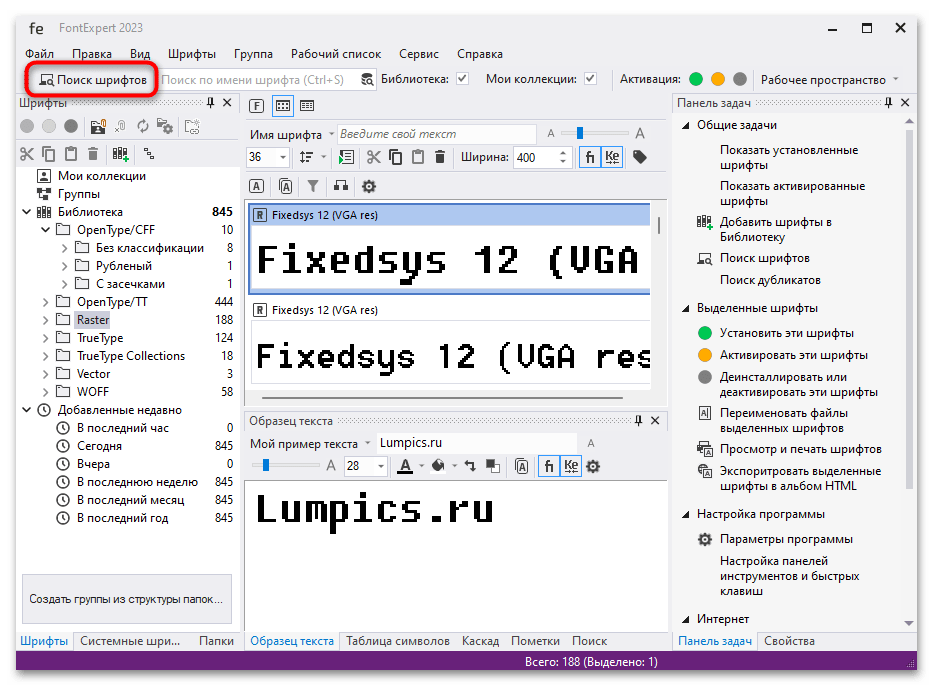This screenshot has width=933, height=686.
Task: Collapse the OpenType/TT library folder
Action: (45, 301)
